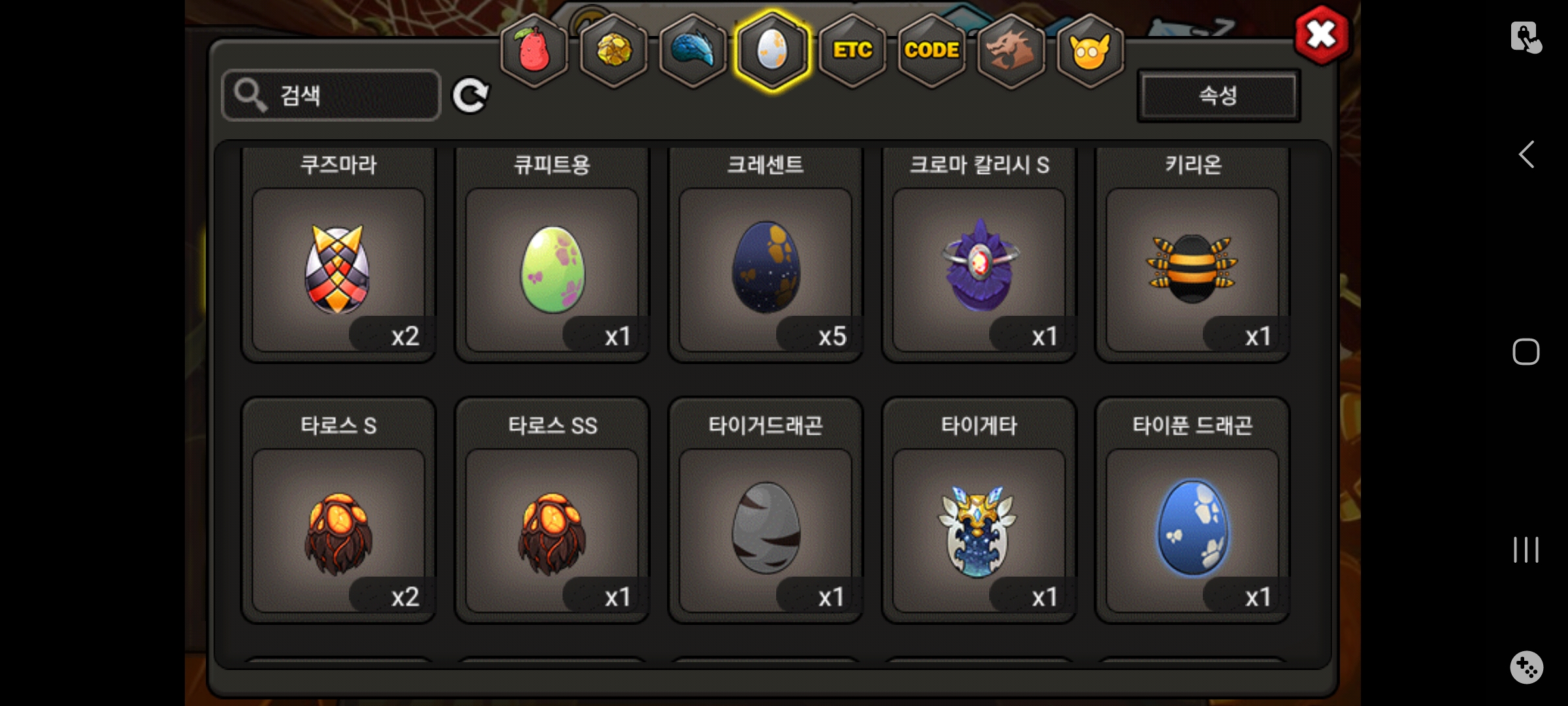Switch to the brown dragon head tab
Image resolution: width=1568 pixels, height=706 pixels.
pos(1011,51)
